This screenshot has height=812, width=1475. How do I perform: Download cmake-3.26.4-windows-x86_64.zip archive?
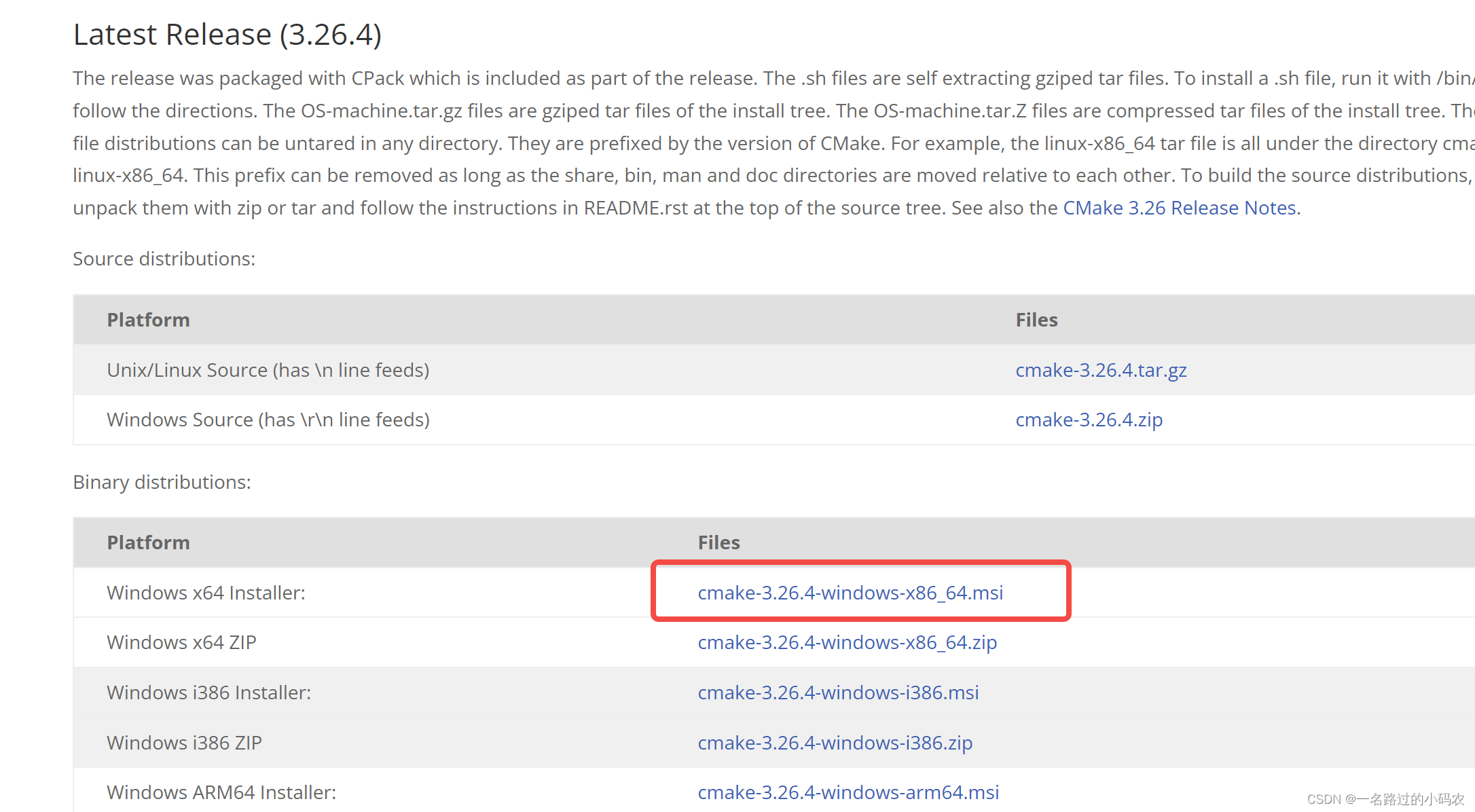click(x=847, y=642)
